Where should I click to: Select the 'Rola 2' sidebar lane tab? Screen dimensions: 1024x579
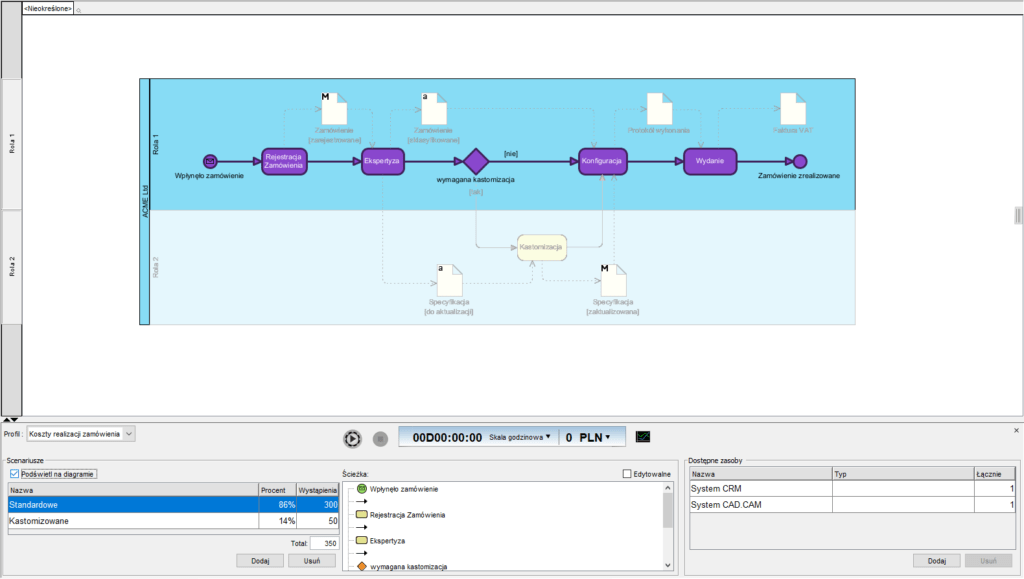click(x=12, y=266)
